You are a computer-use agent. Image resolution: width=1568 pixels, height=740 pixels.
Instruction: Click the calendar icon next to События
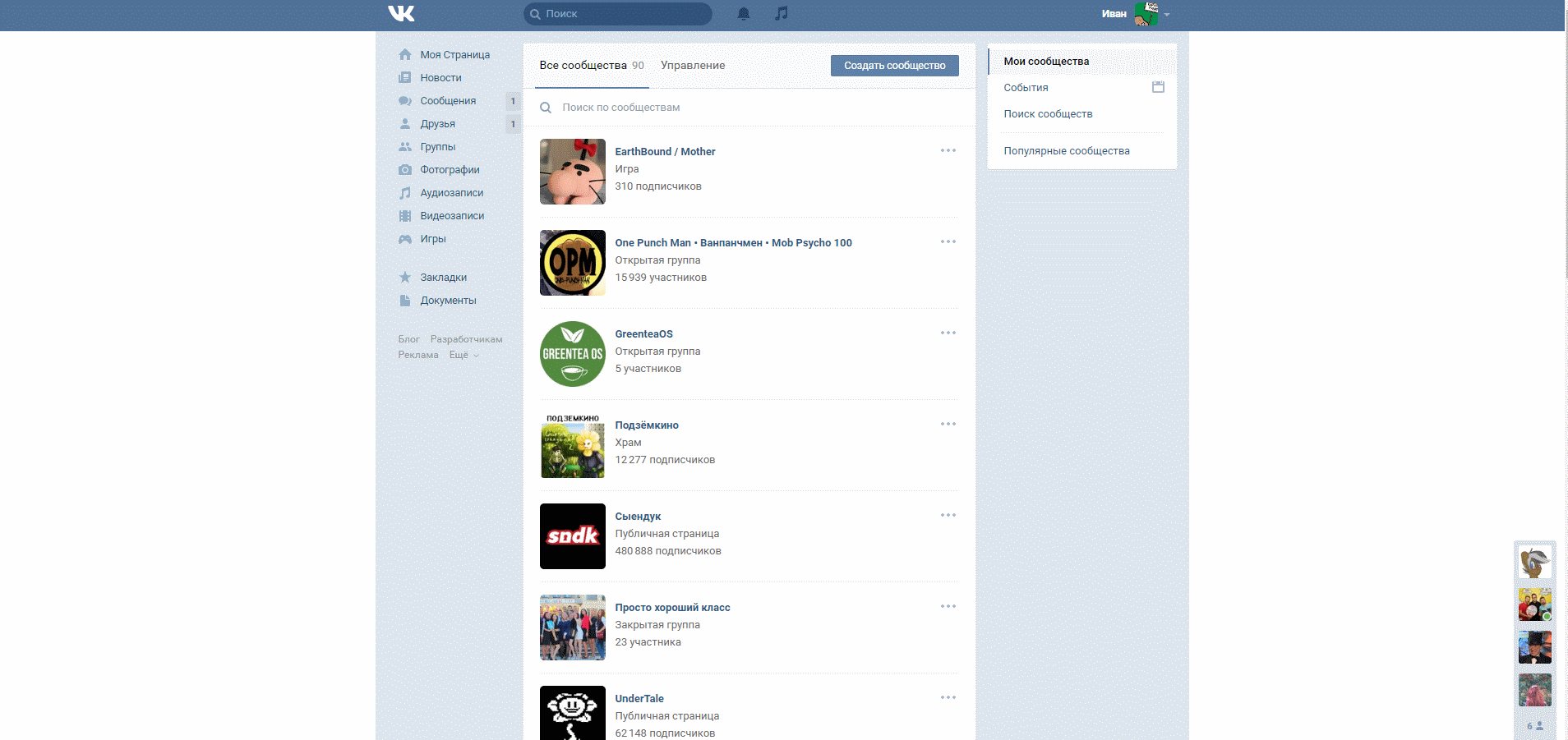1158,87
